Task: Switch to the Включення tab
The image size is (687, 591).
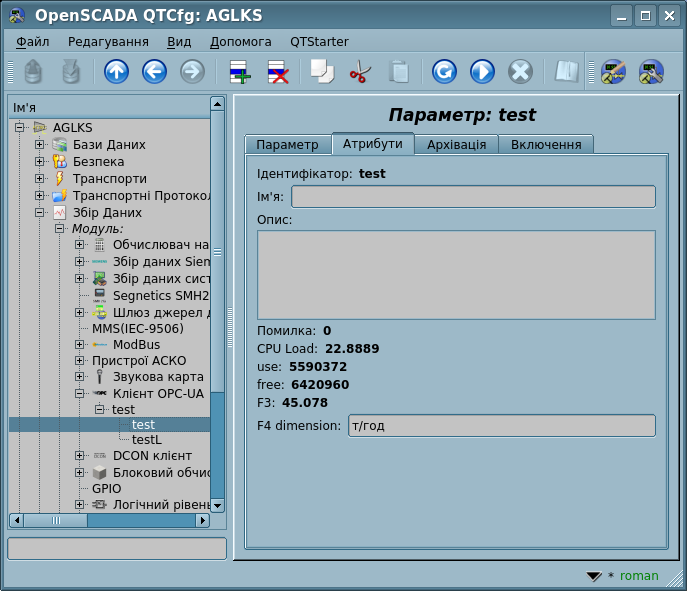Action: [x=546, y=144]
